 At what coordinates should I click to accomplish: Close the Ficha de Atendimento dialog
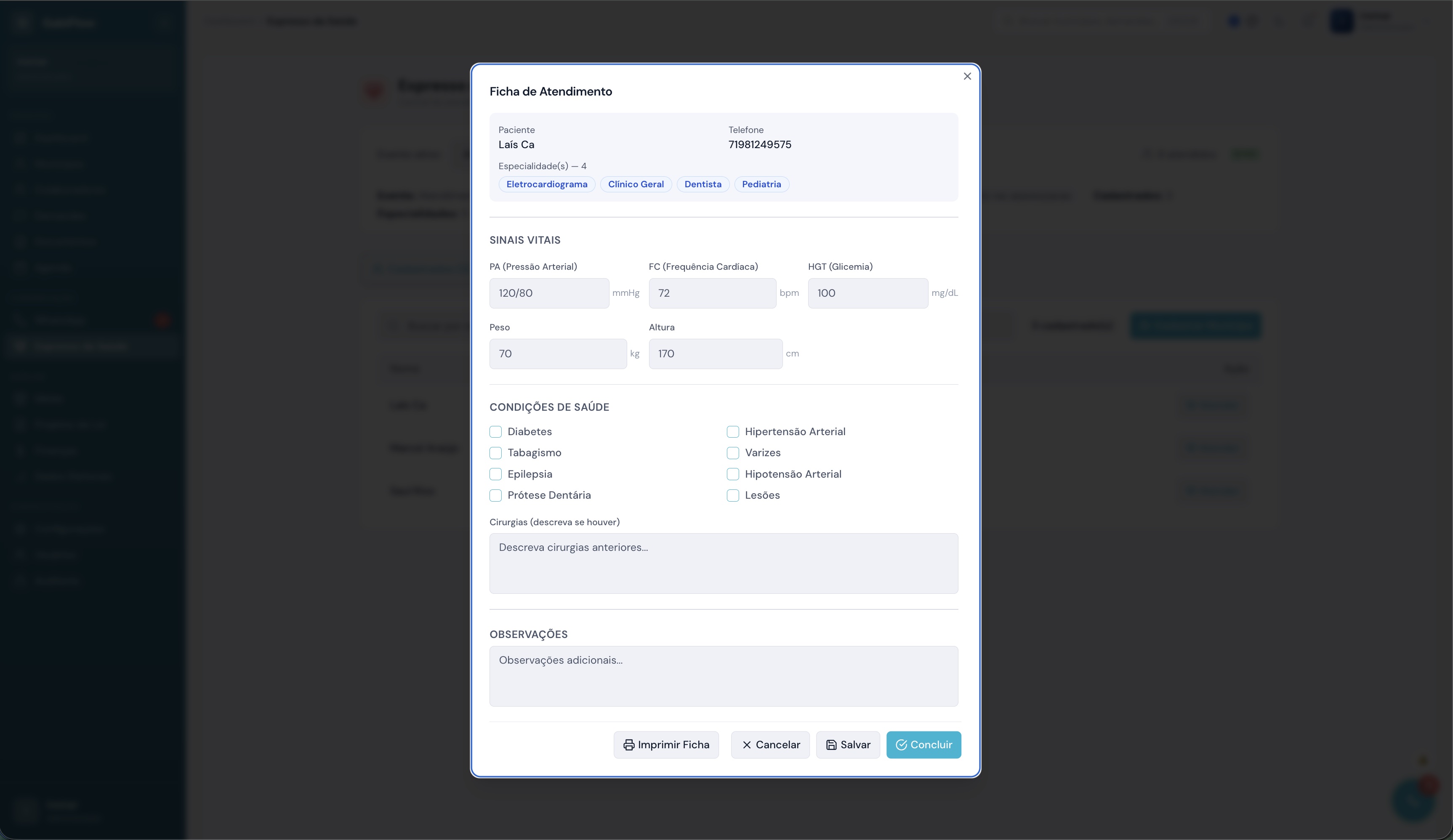click(x=967, y=76)
